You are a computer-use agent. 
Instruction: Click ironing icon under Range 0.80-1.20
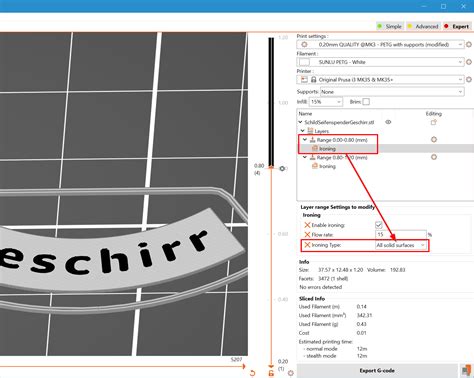pyautogui.click(x=315, y=166)
